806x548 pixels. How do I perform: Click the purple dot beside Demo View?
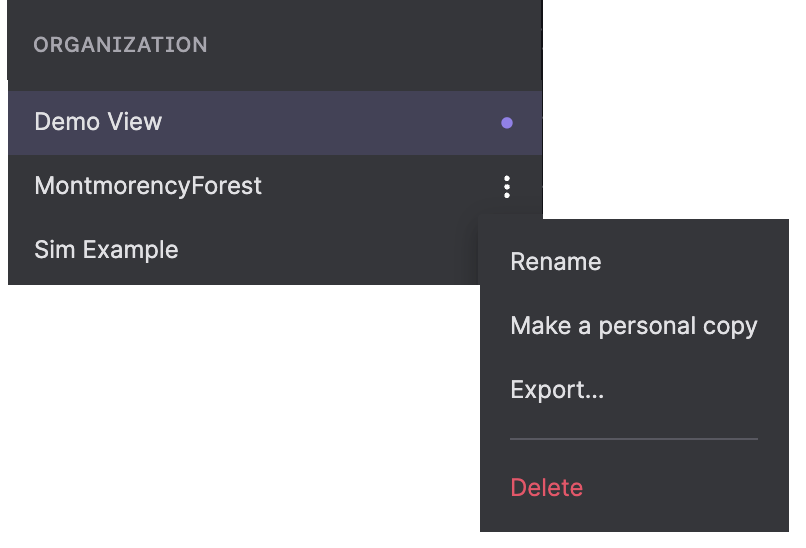507,123
